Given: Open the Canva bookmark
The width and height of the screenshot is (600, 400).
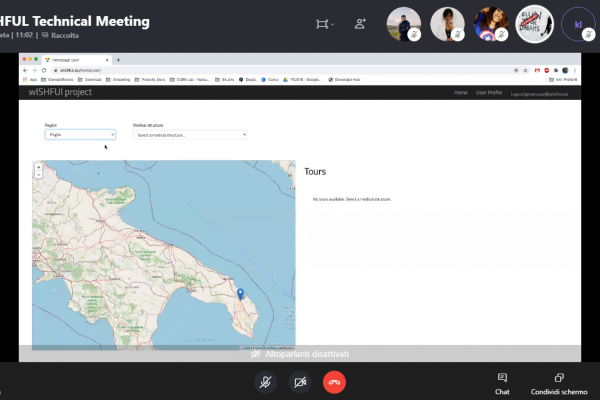Looking at the screenshot, I should tap(270, 80).
